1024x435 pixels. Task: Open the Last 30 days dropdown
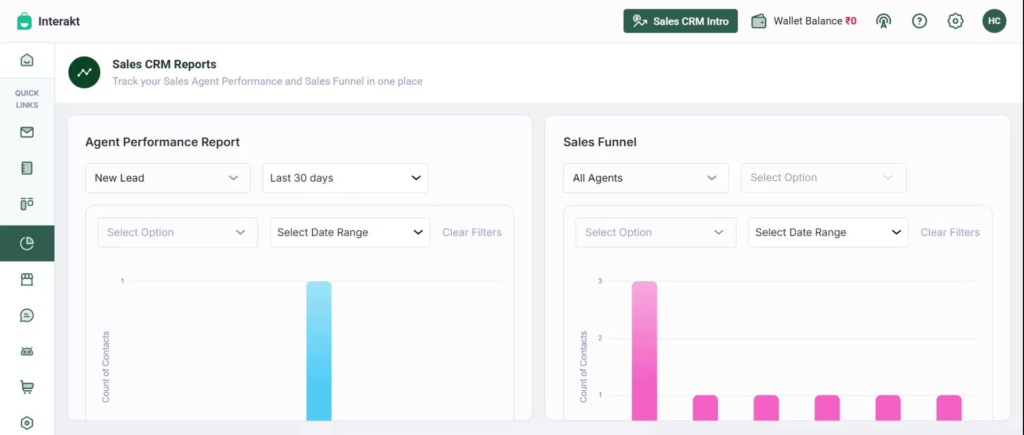click(345, 178)
